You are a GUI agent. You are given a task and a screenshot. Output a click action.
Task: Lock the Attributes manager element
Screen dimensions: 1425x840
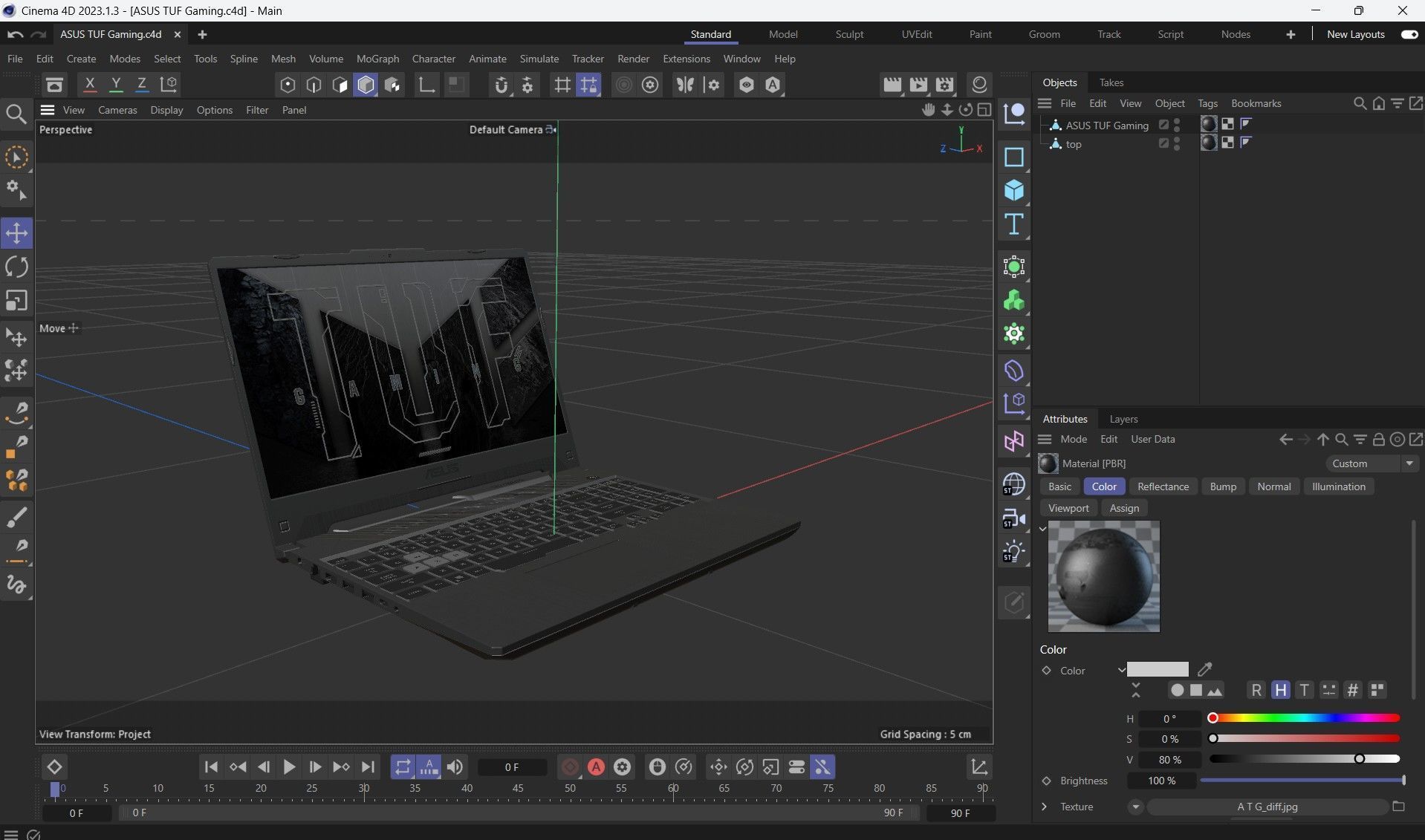[x=1379, y=440]
